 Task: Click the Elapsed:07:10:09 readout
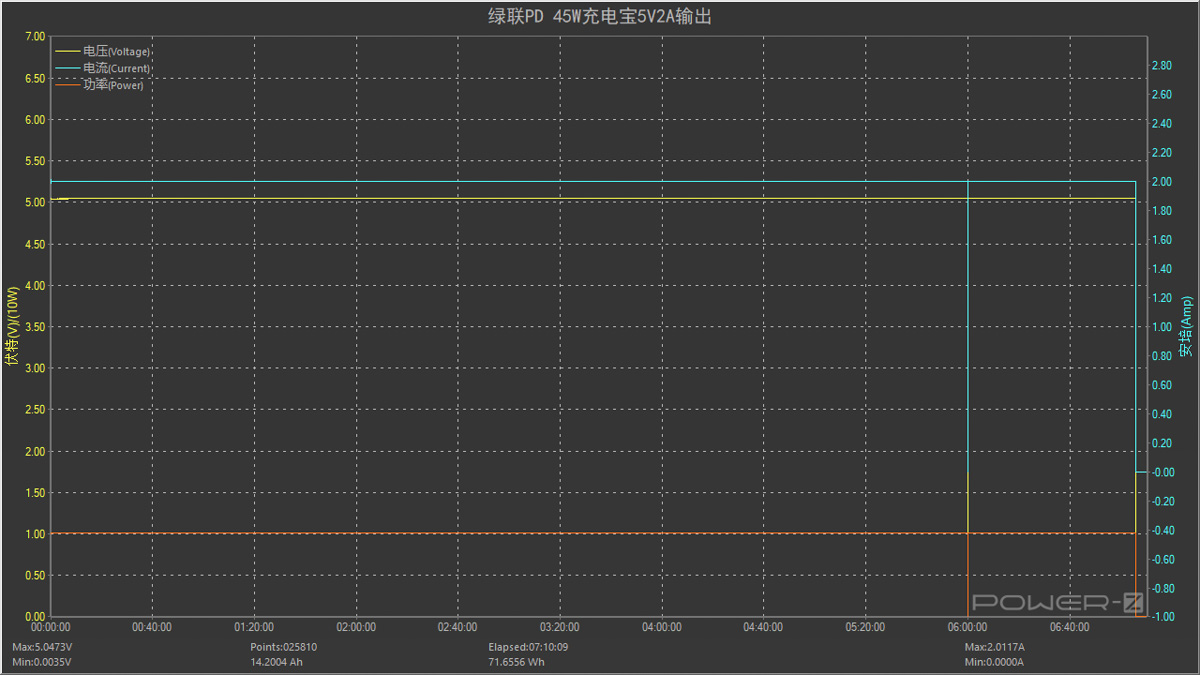[x=530, y=647]
